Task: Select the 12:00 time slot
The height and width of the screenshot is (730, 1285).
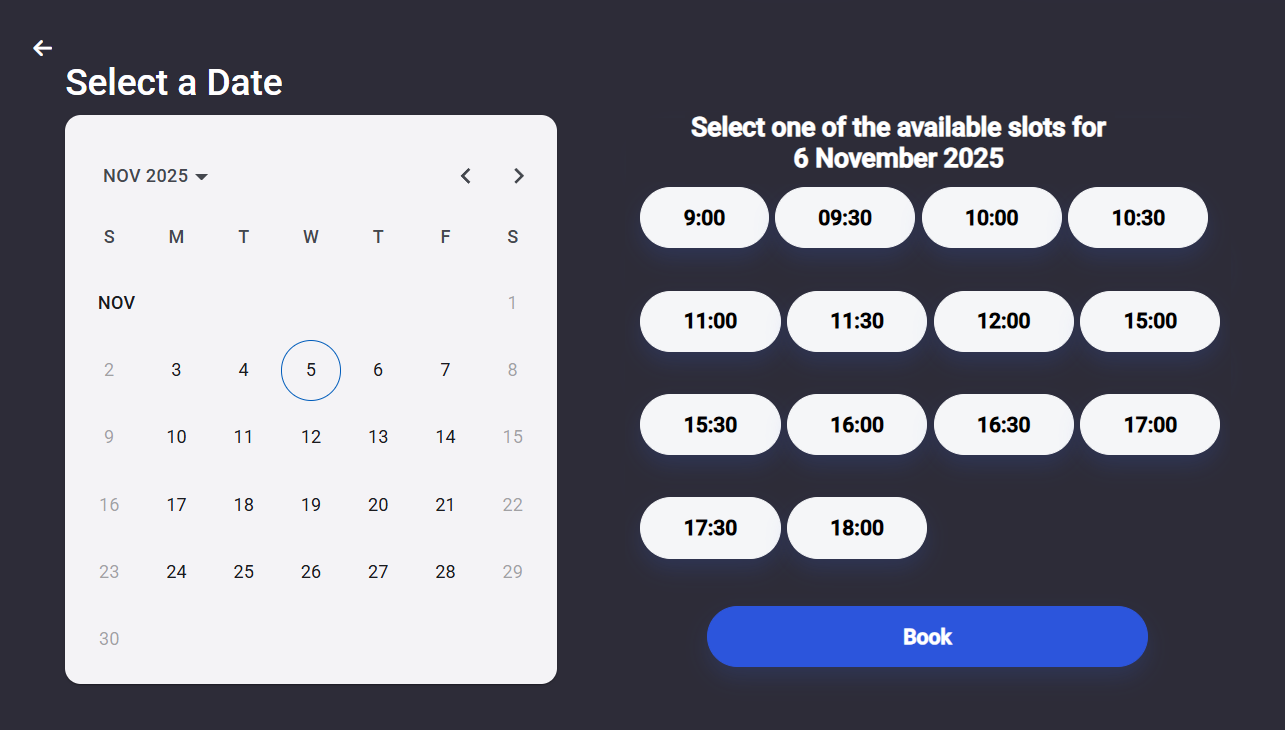Action: tap(1003, 321)
